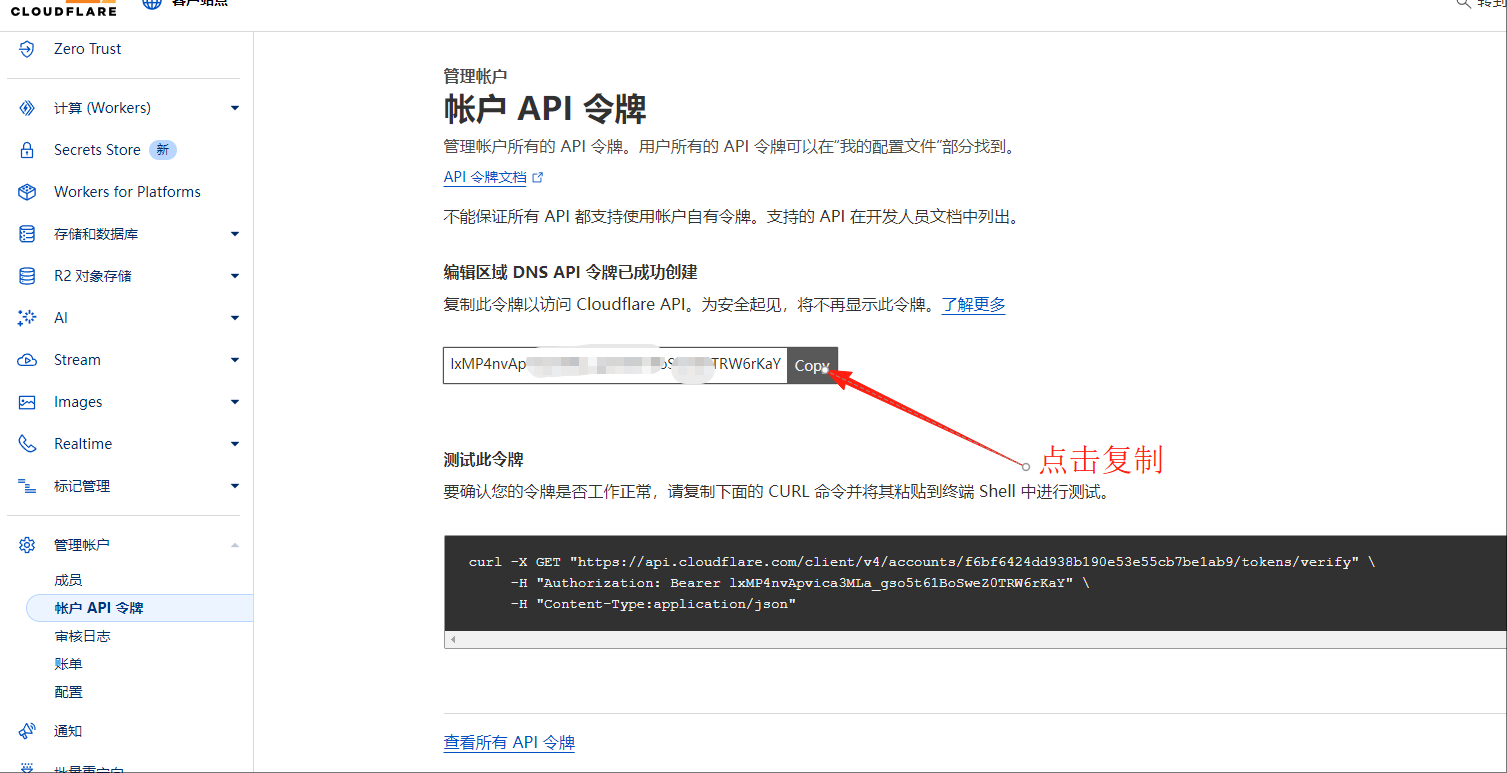Click 查看所有 API 令牌 link
1507x773 pixels.
click(x=509, y=742)
